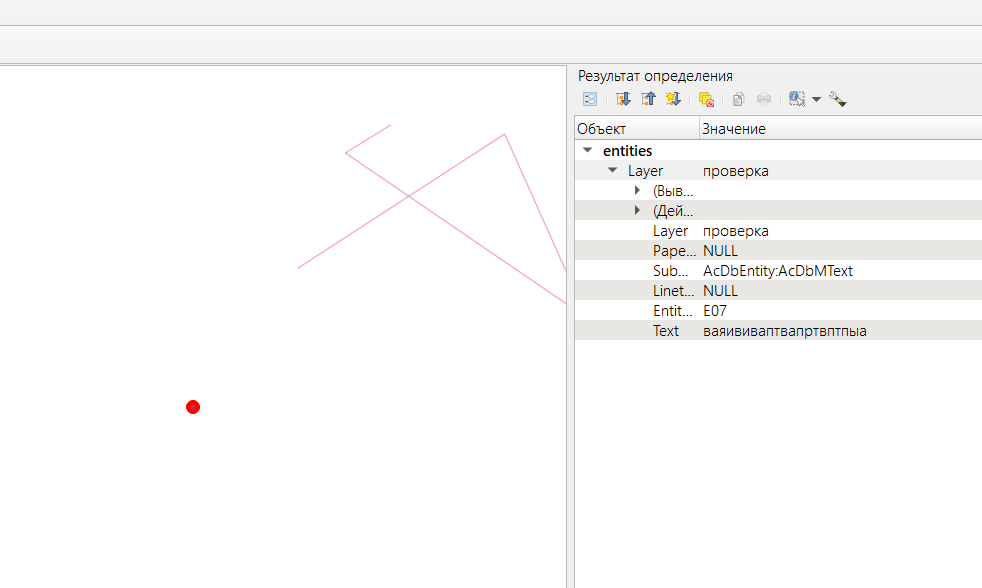
Task: Select the Sub... attribute label
Action: 670,271
